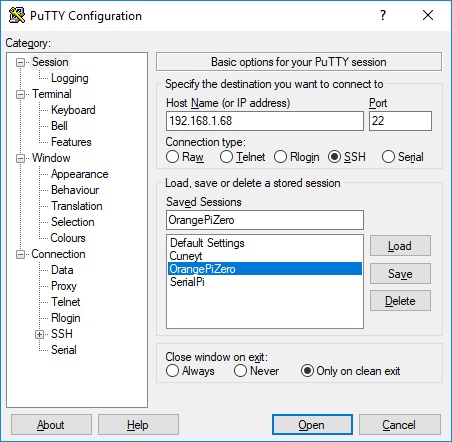Collapse the Terminal tree node

click(21, 94)
